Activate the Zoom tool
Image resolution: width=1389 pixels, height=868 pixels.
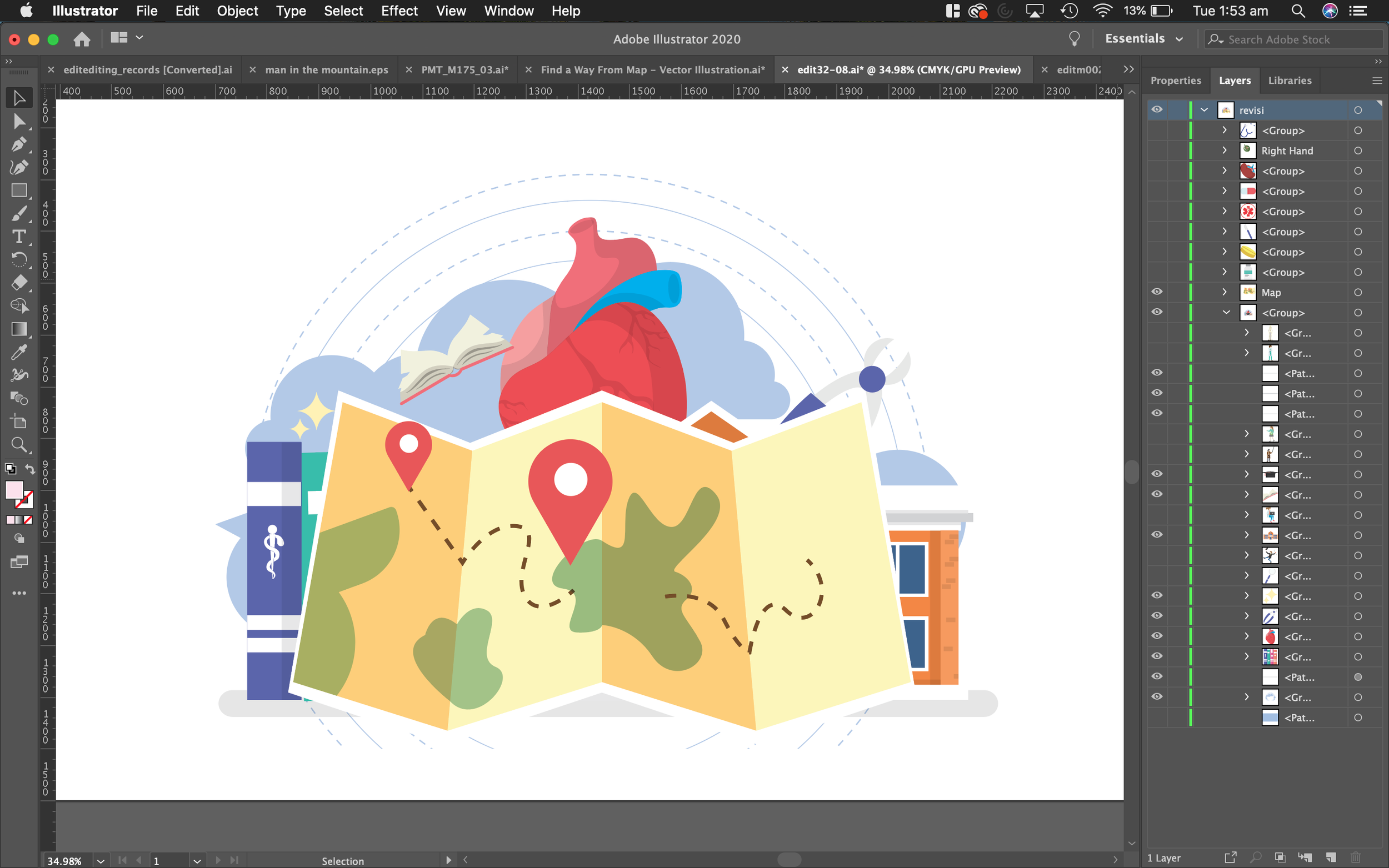pyautogui.click(x=19, y=445)
